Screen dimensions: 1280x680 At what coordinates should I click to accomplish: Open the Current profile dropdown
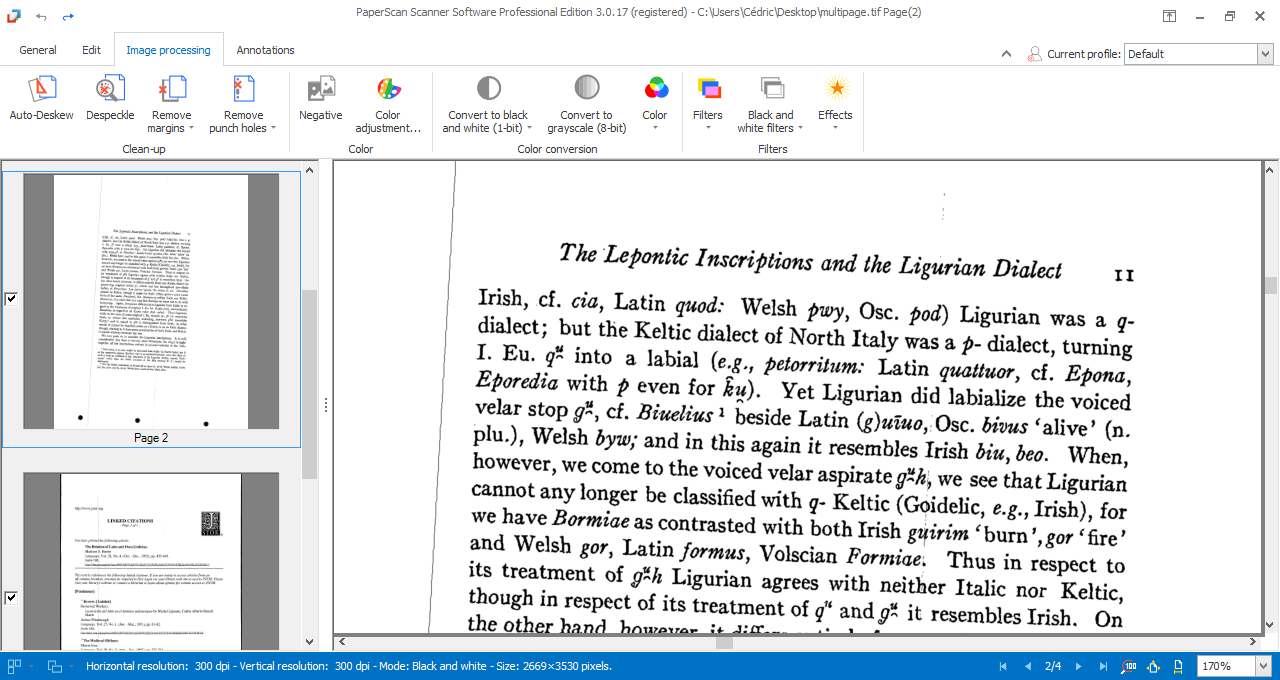[x=1264, y=54]
